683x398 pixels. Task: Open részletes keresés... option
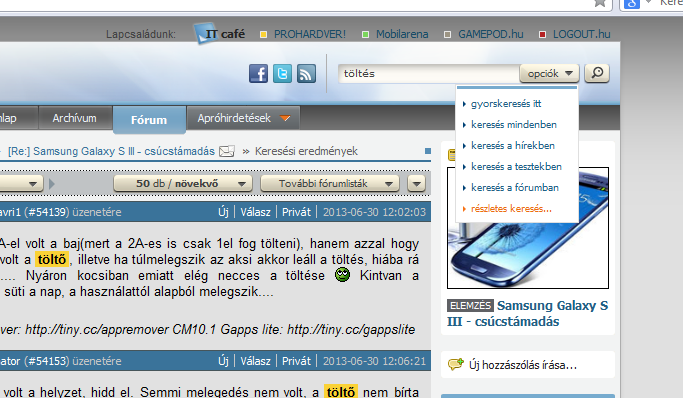click(x=511, y=209)
